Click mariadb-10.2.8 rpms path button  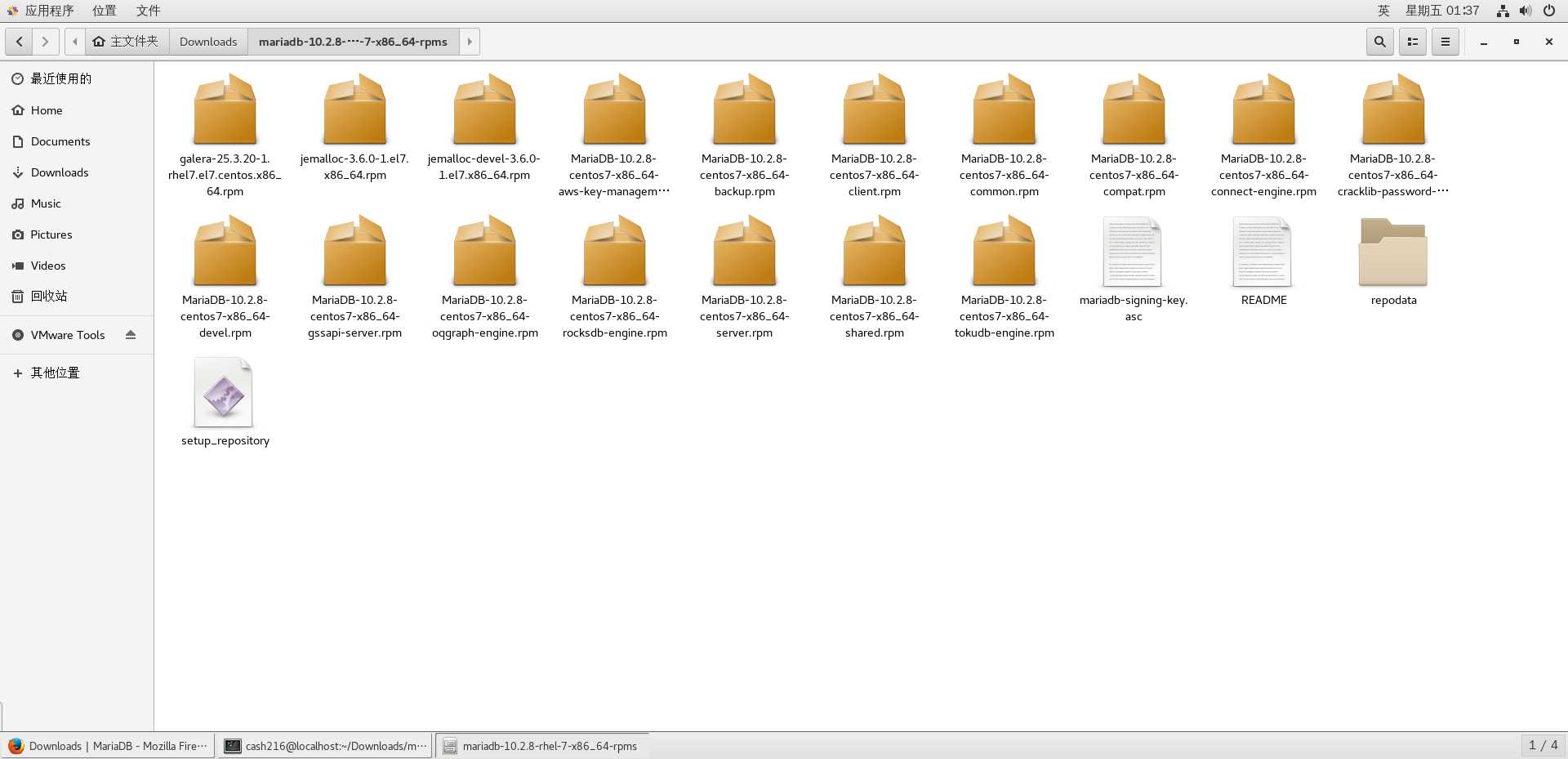353,42
